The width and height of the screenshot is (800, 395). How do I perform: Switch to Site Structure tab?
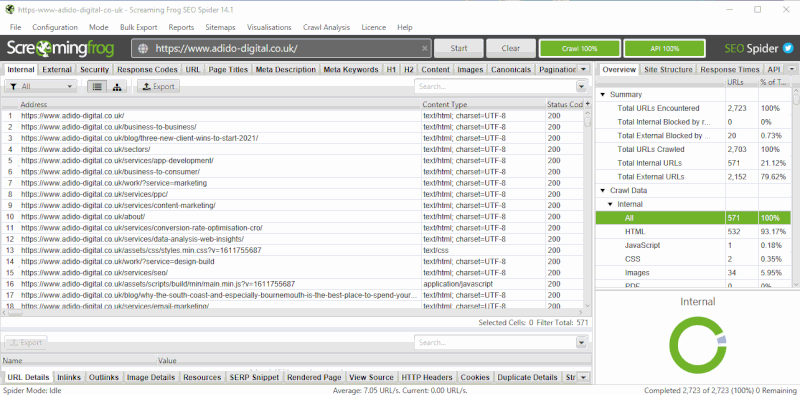pyautogui.click(x=668, y=69)
